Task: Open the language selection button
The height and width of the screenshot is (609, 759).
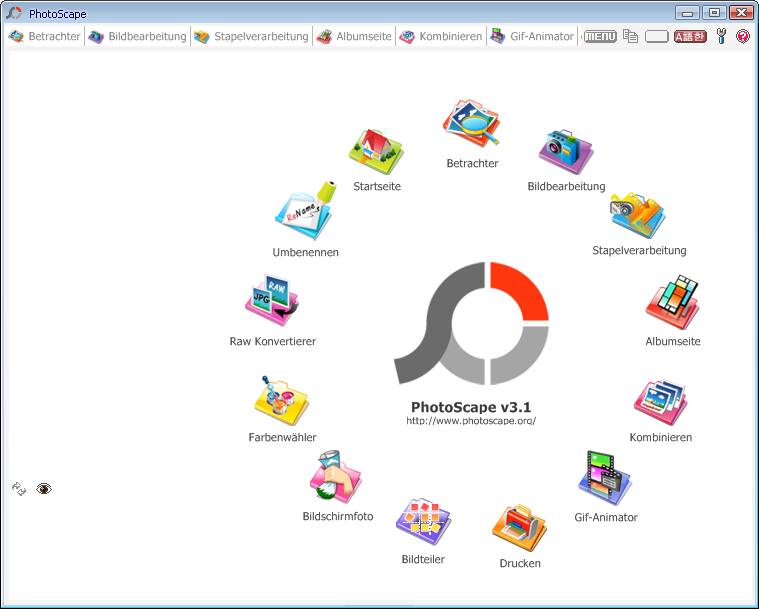Action: point(690,36)
